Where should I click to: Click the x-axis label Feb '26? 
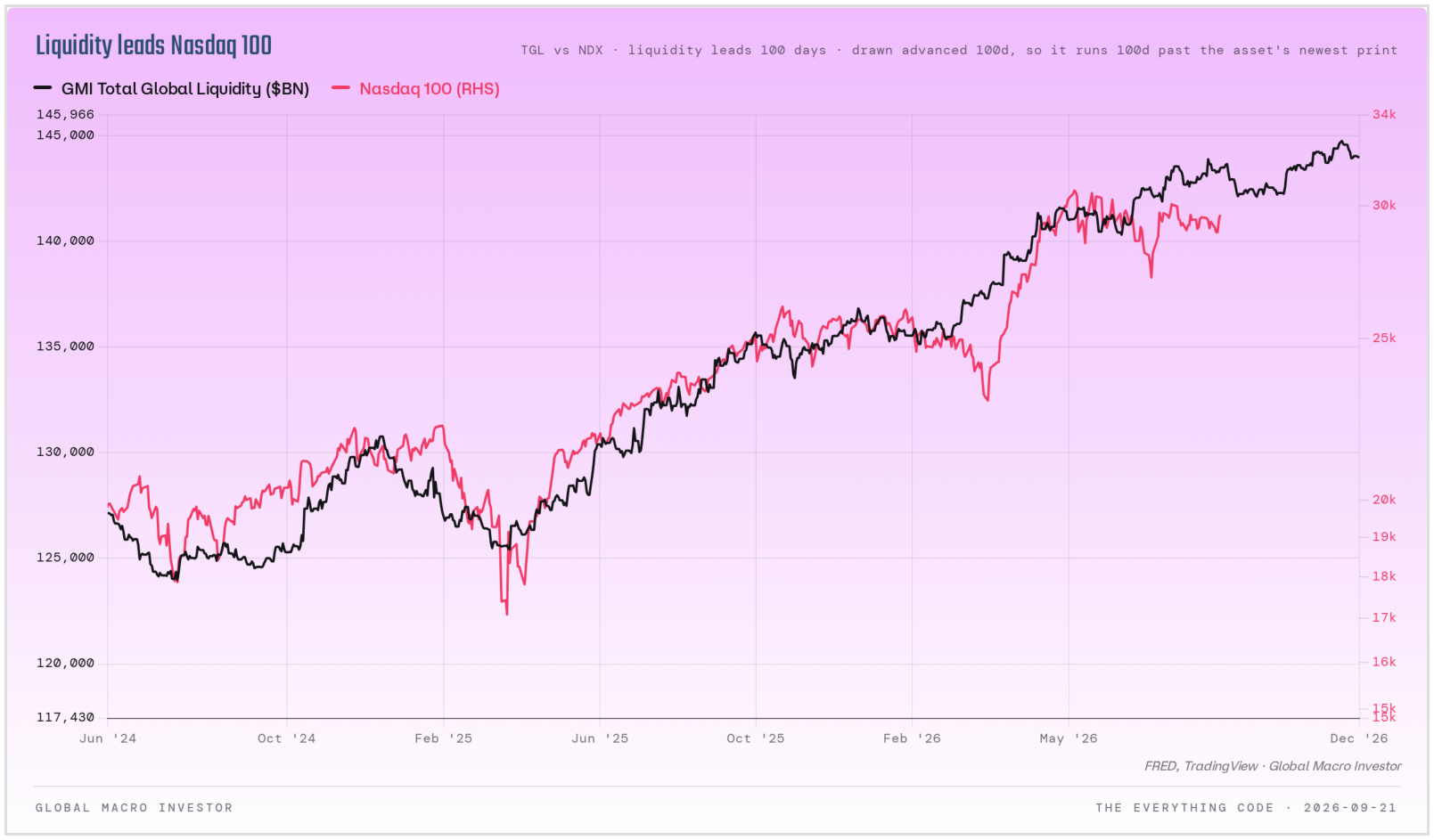click(x=912, y=738)
